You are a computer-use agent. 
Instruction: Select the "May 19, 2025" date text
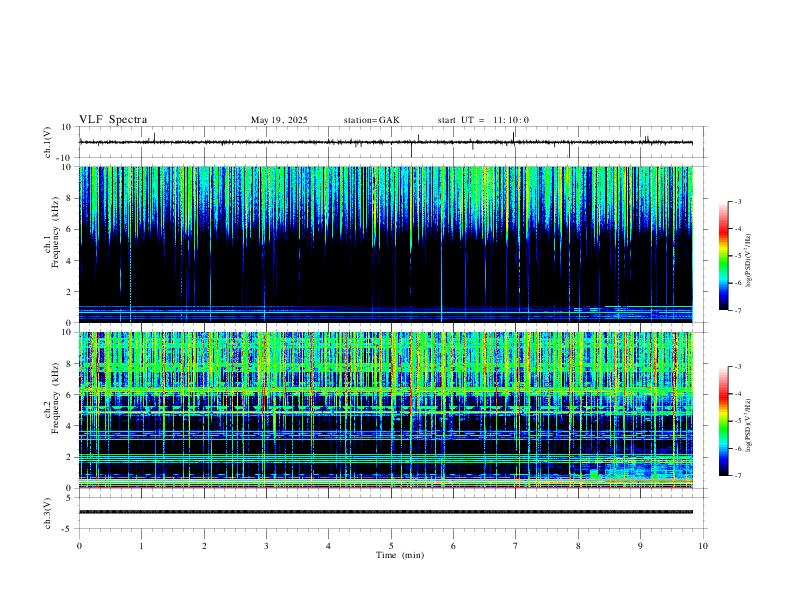tap(279, 120)
